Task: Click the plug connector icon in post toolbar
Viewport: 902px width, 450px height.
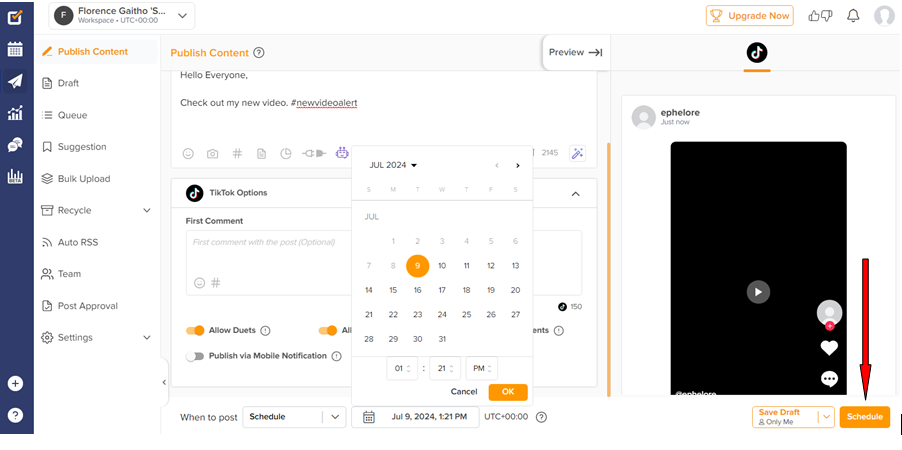Action: click(x=314, y=153)
